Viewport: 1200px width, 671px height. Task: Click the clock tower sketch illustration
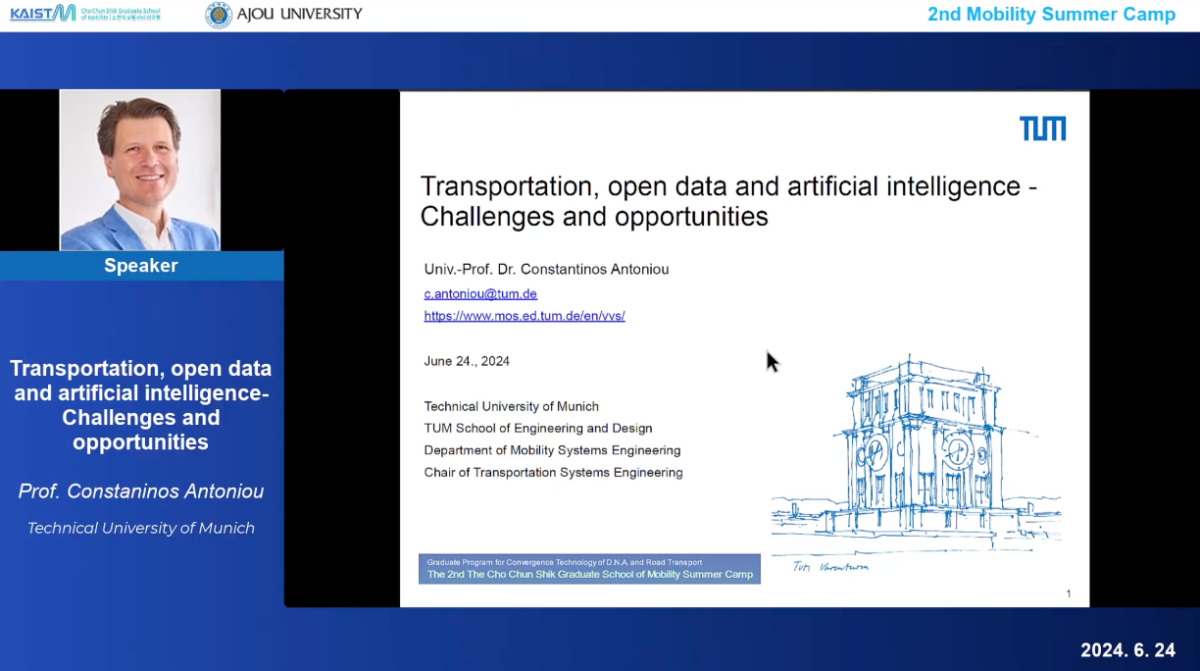click(915, 450)
